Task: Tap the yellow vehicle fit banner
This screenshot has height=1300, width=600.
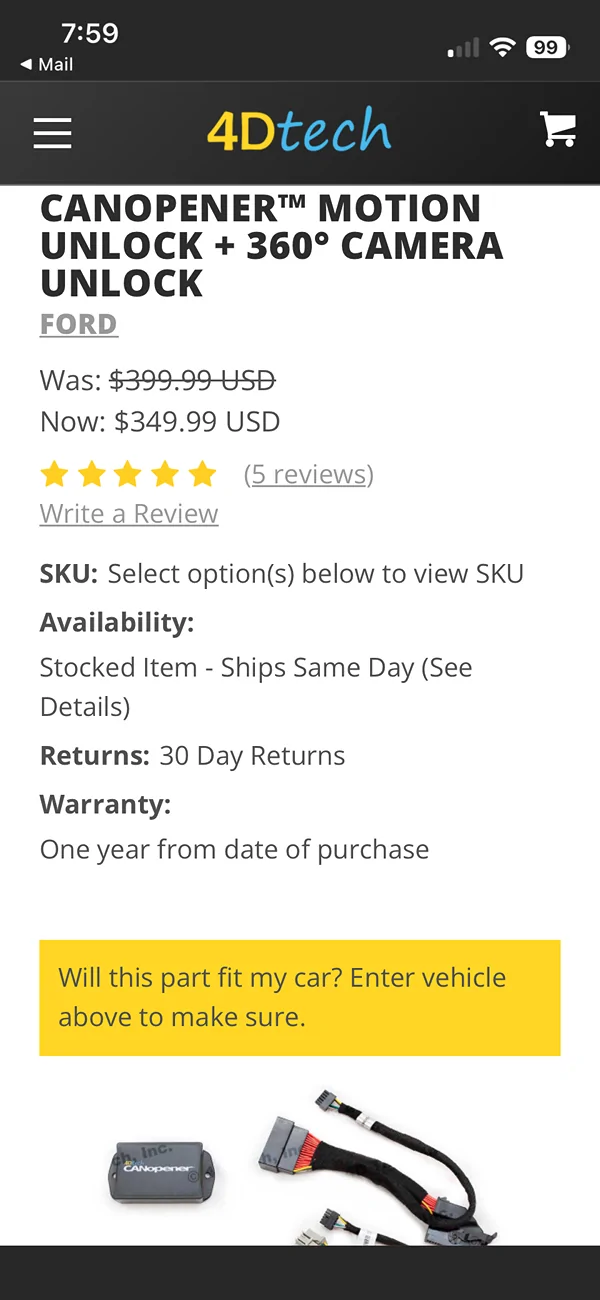Action: [x=300, y=997]
